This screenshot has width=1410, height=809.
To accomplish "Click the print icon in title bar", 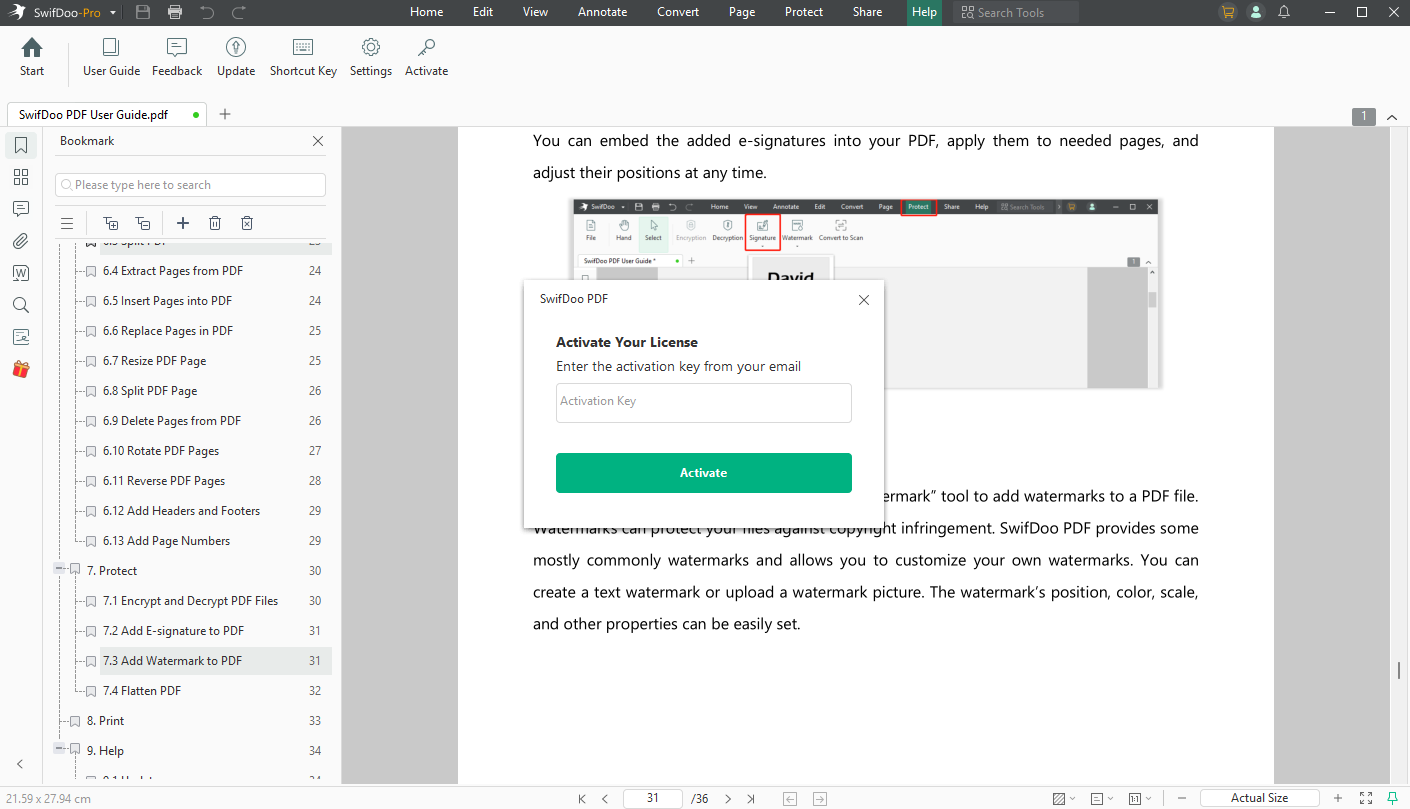I will (x=175, y=12).
